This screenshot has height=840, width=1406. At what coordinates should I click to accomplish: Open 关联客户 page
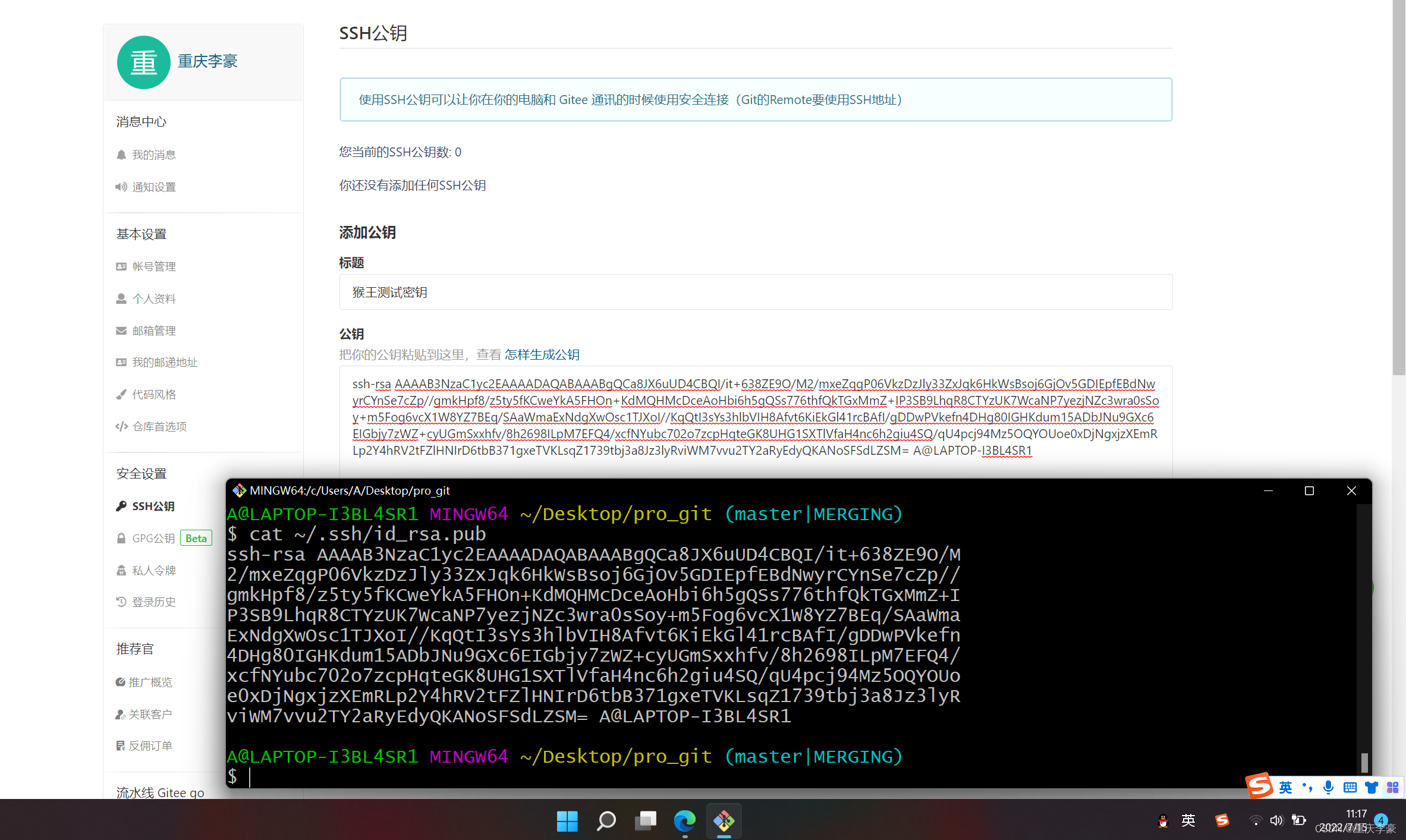[150, 714]
